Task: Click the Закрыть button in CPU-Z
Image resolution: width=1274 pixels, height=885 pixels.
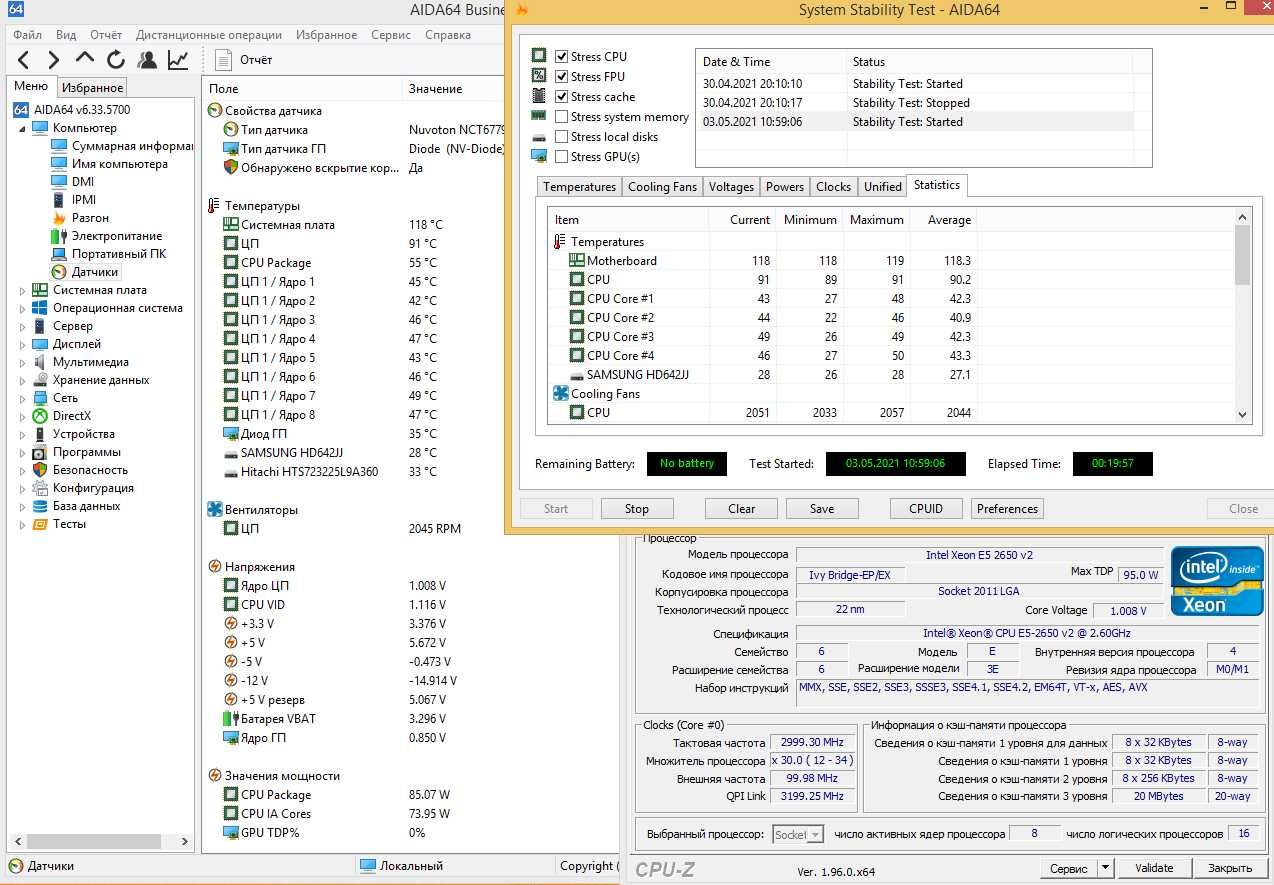Action: (x=1229, y=868)
